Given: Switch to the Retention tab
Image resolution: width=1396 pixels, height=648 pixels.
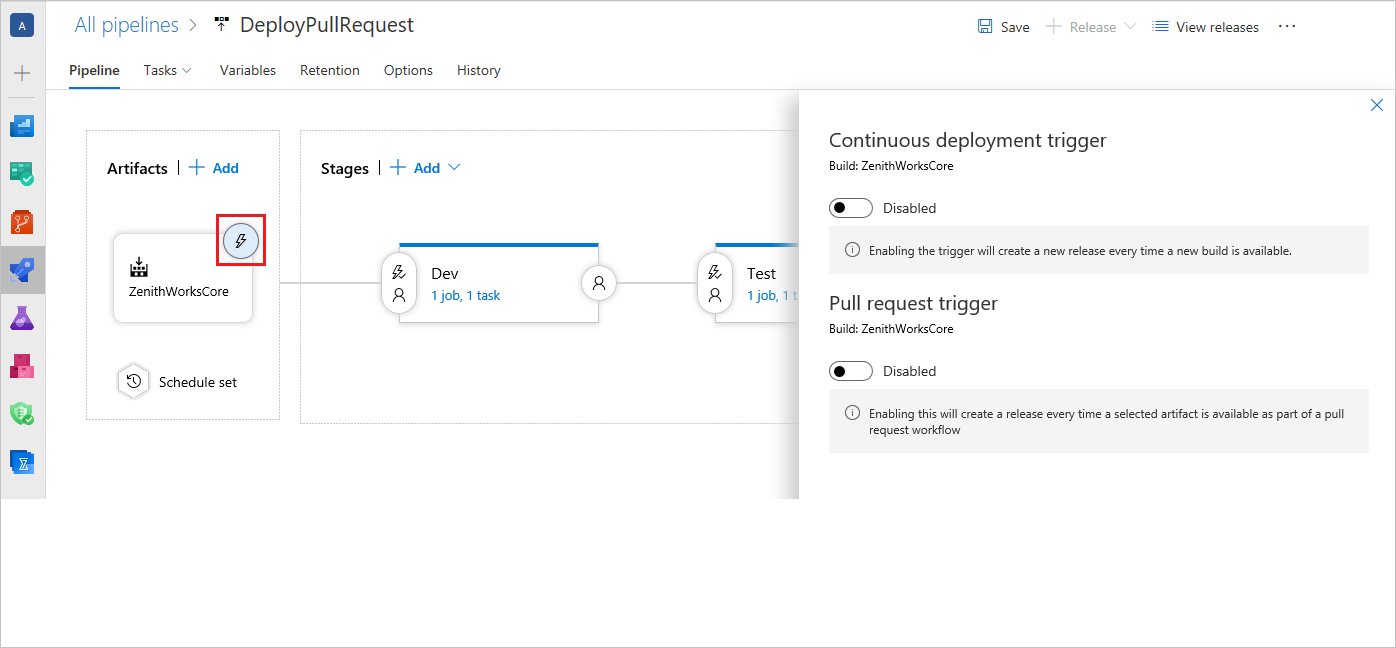Looking at the screenshot, I should click(x=330, y=70).
